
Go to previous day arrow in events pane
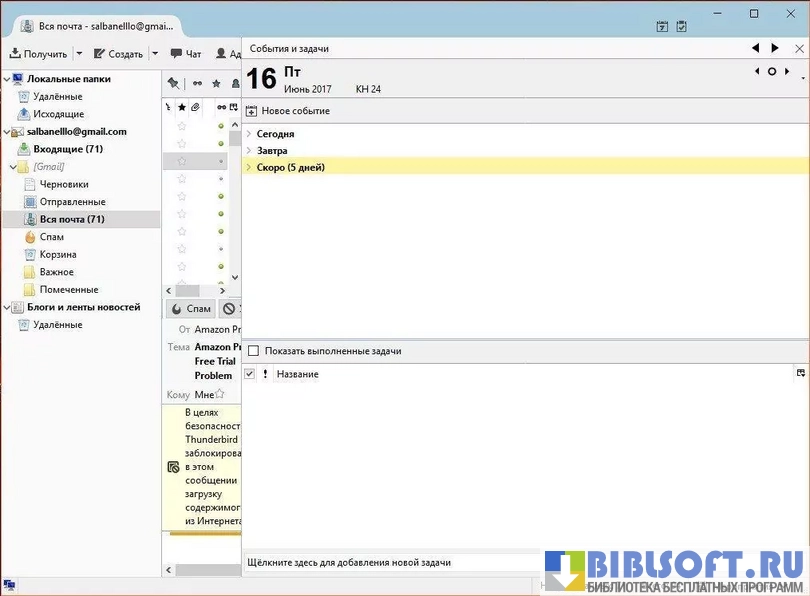757,71
